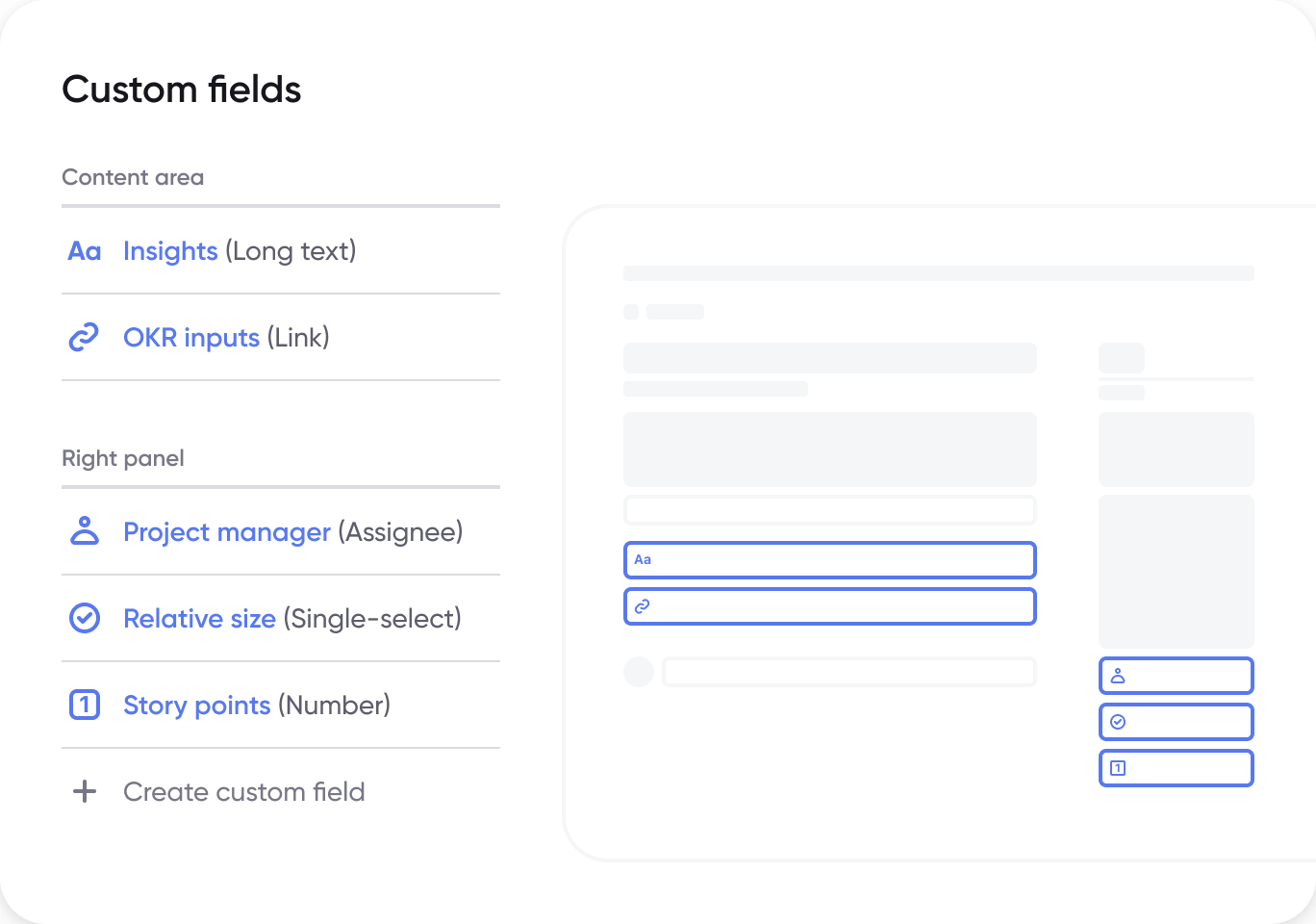This screenshot has height=924, width=1316.
Task: Click the plus icon to create a field
Action: pyautogui.click(x=85, y=791)
